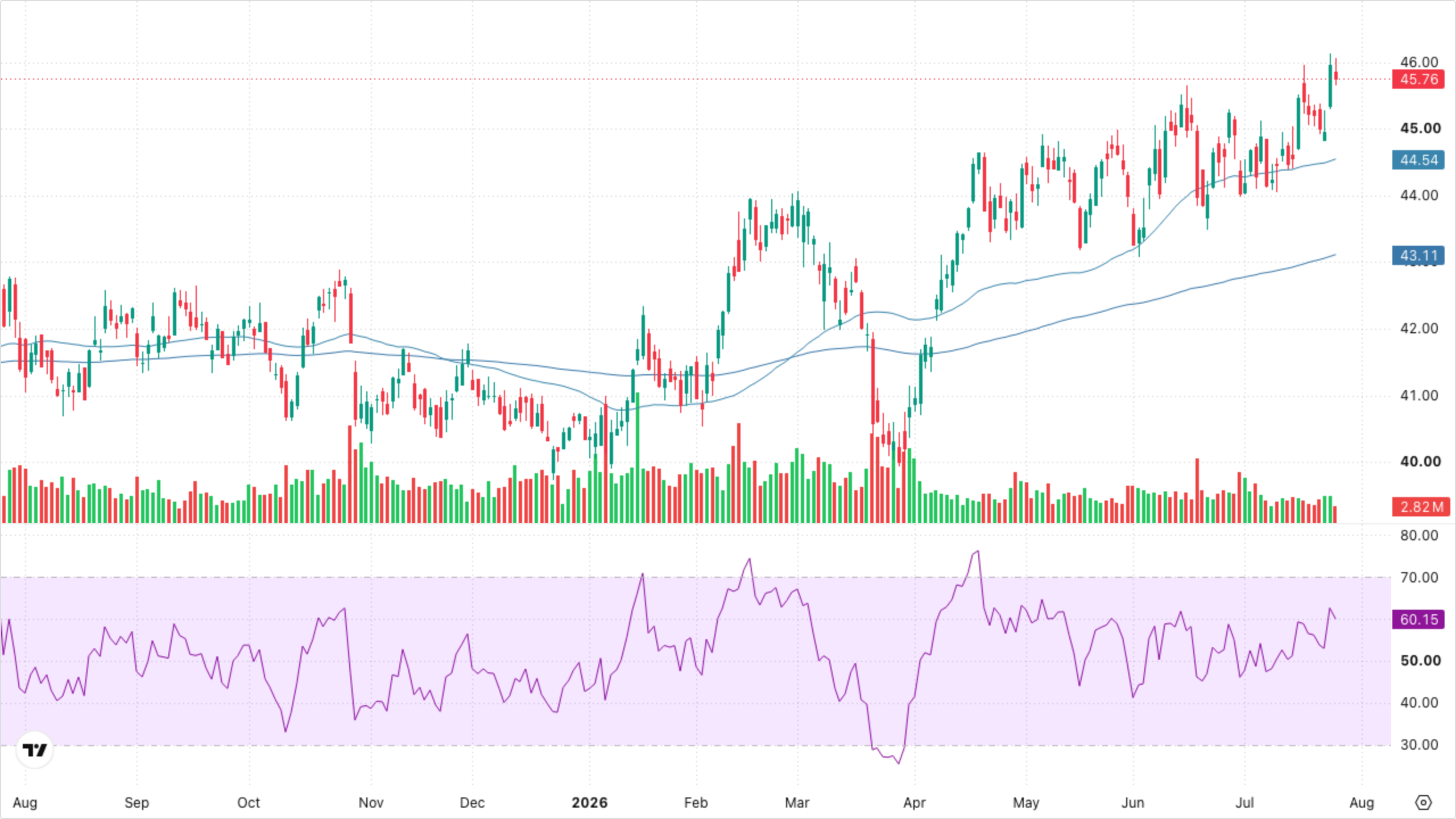The width and height of the screenshot is (1456, 819).
Task: Select the blue 43.11 moving average label
Action: [x=1418, y=255]
